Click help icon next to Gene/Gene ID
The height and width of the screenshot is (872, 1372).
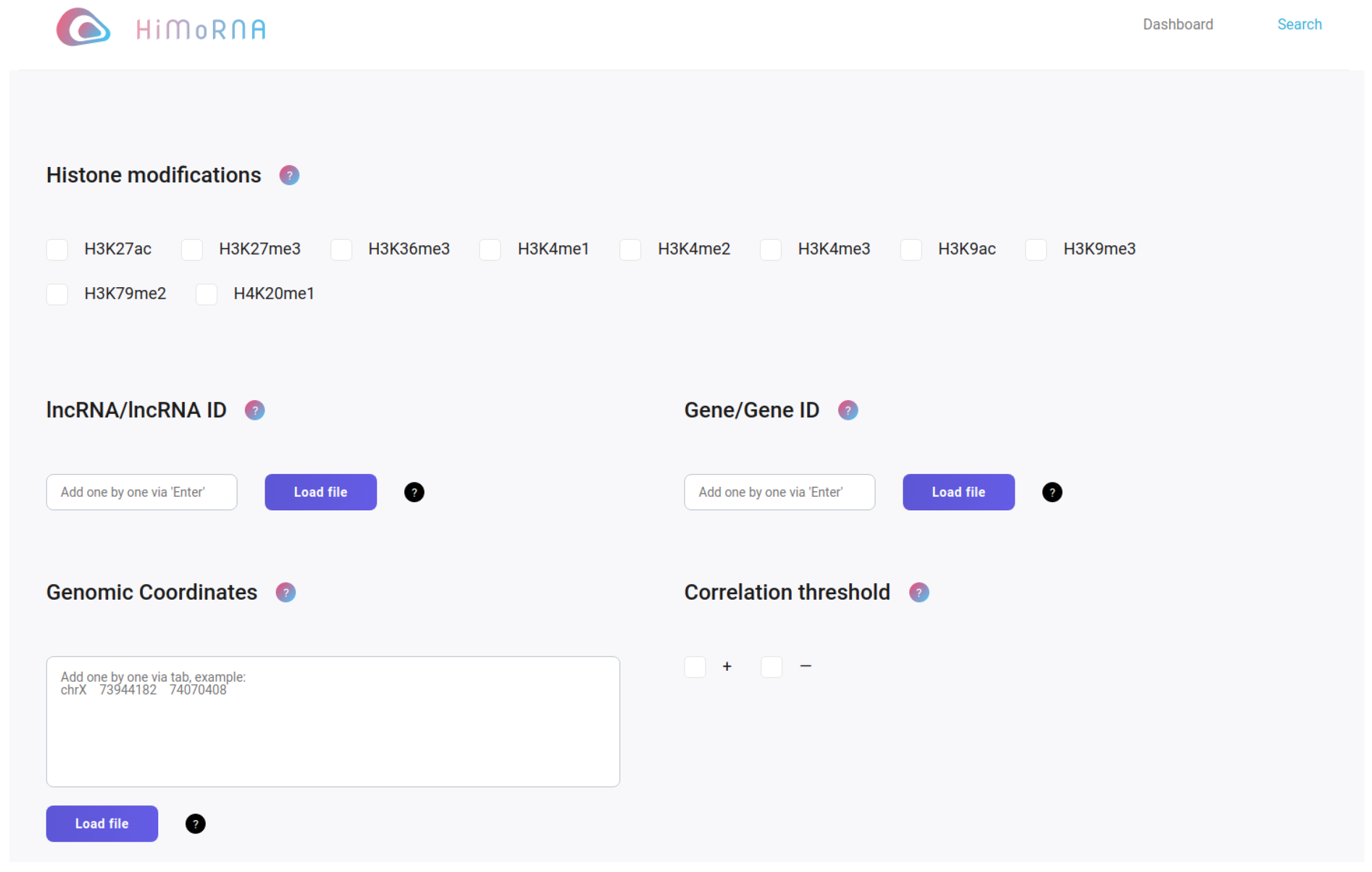(x=847, y=410)
